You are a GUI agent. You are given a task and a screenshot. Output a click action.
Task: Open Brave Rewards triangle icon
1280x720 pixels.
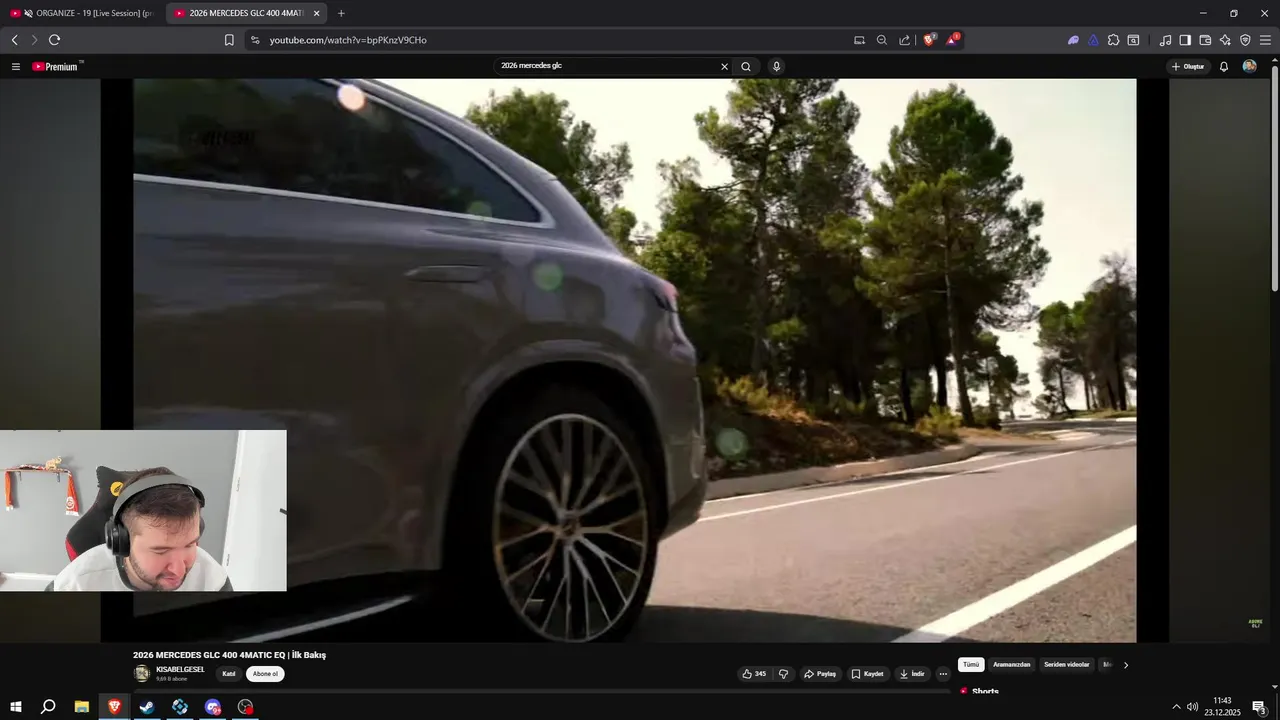point(953,40)
